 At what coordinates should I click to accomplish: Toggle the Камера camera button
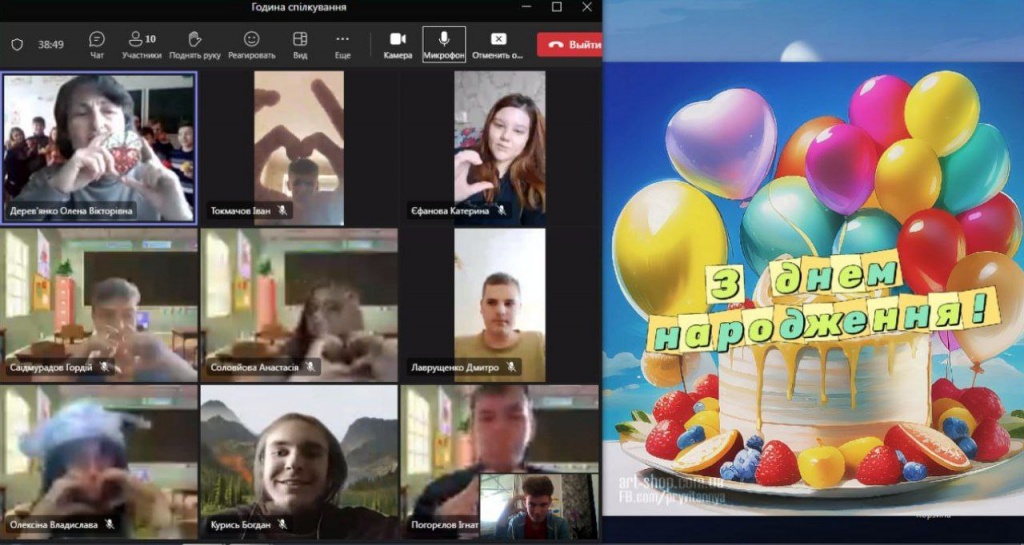pos(397,44)
